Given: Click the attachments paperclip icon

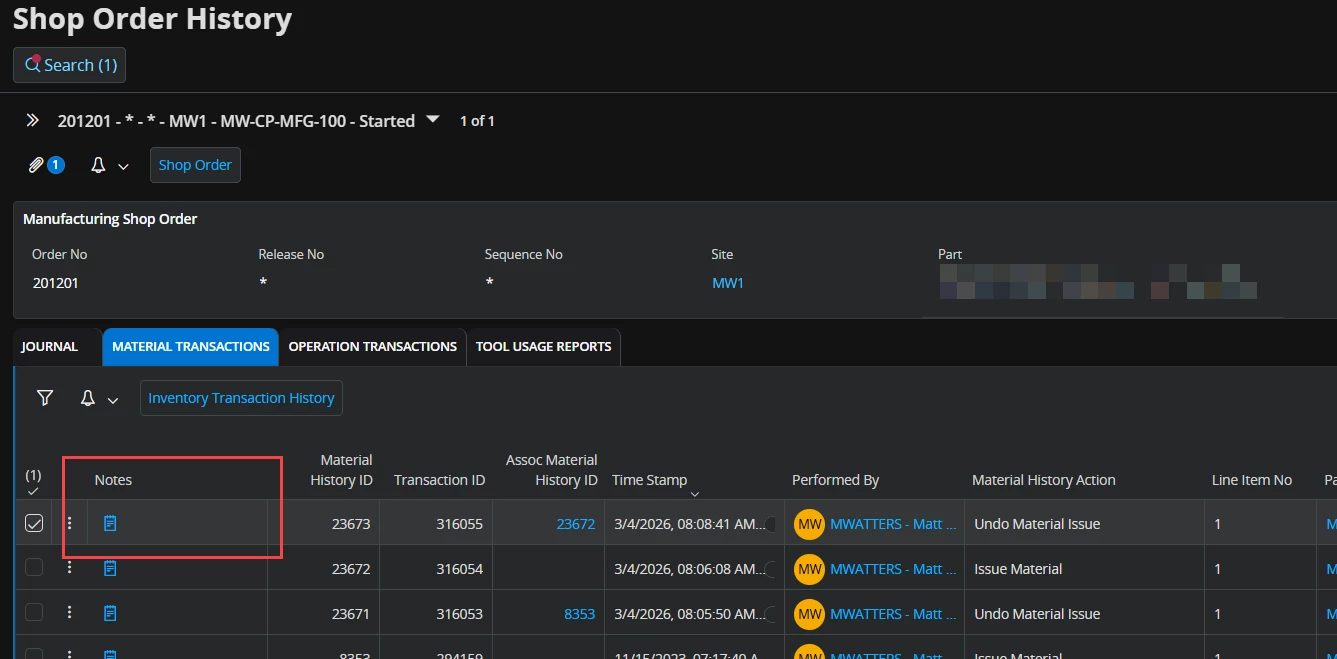Looking at the screenshot, I should (x=37, y=165).
